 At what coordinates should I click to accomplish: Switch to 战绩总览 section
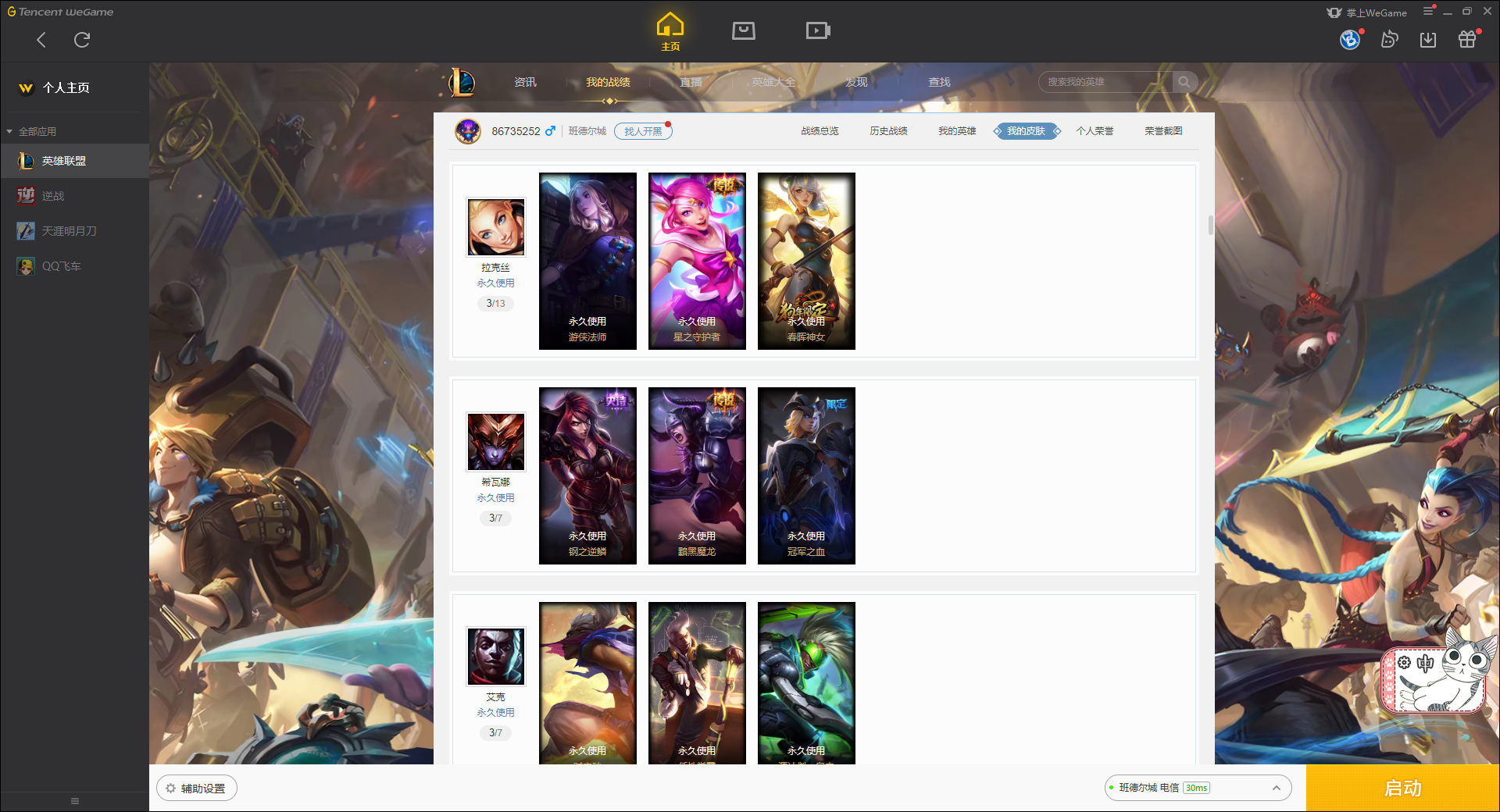click(x=820, y=131)
